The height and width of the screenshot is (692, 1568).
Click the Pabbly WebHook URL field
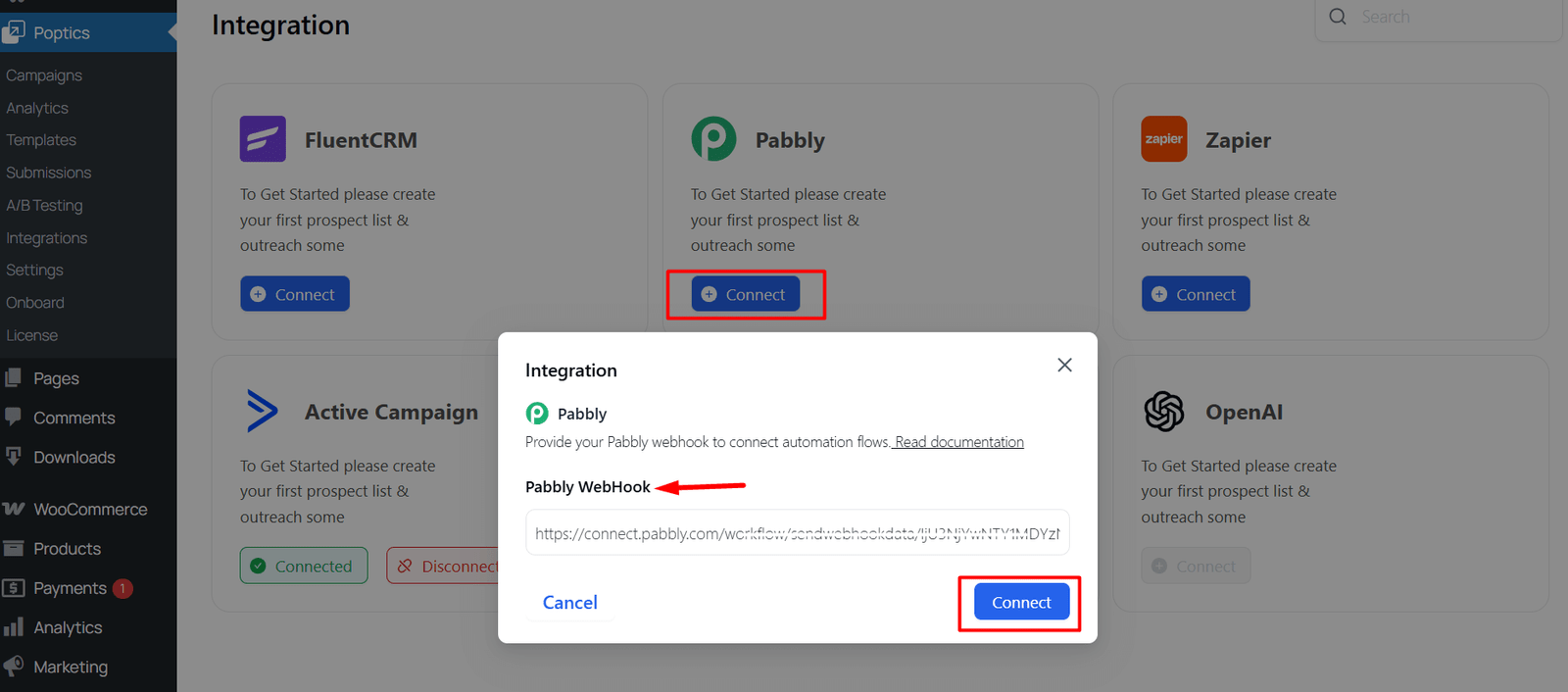coord(797,534)
